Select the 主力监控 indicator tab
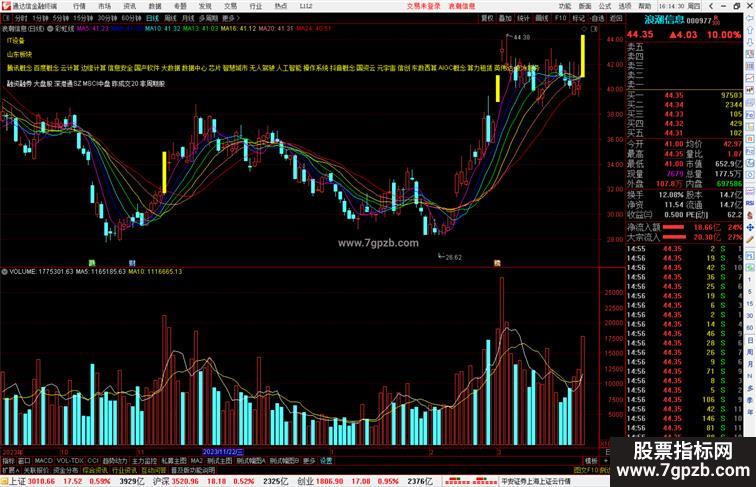Viewport: 756px width, 487px height. coord(144,461)
